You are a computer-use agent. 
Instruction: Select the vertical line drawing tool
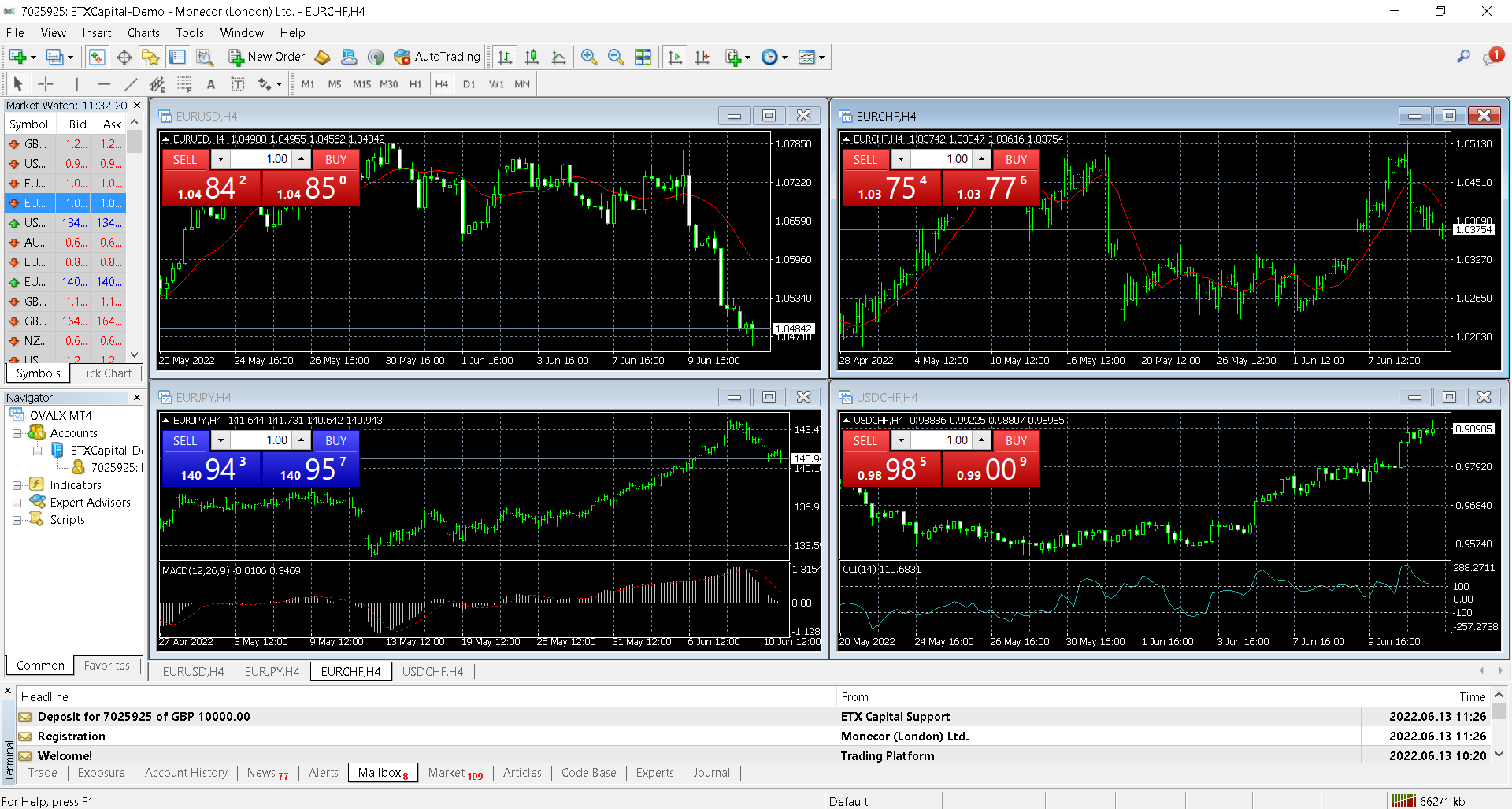coord(76,83)
